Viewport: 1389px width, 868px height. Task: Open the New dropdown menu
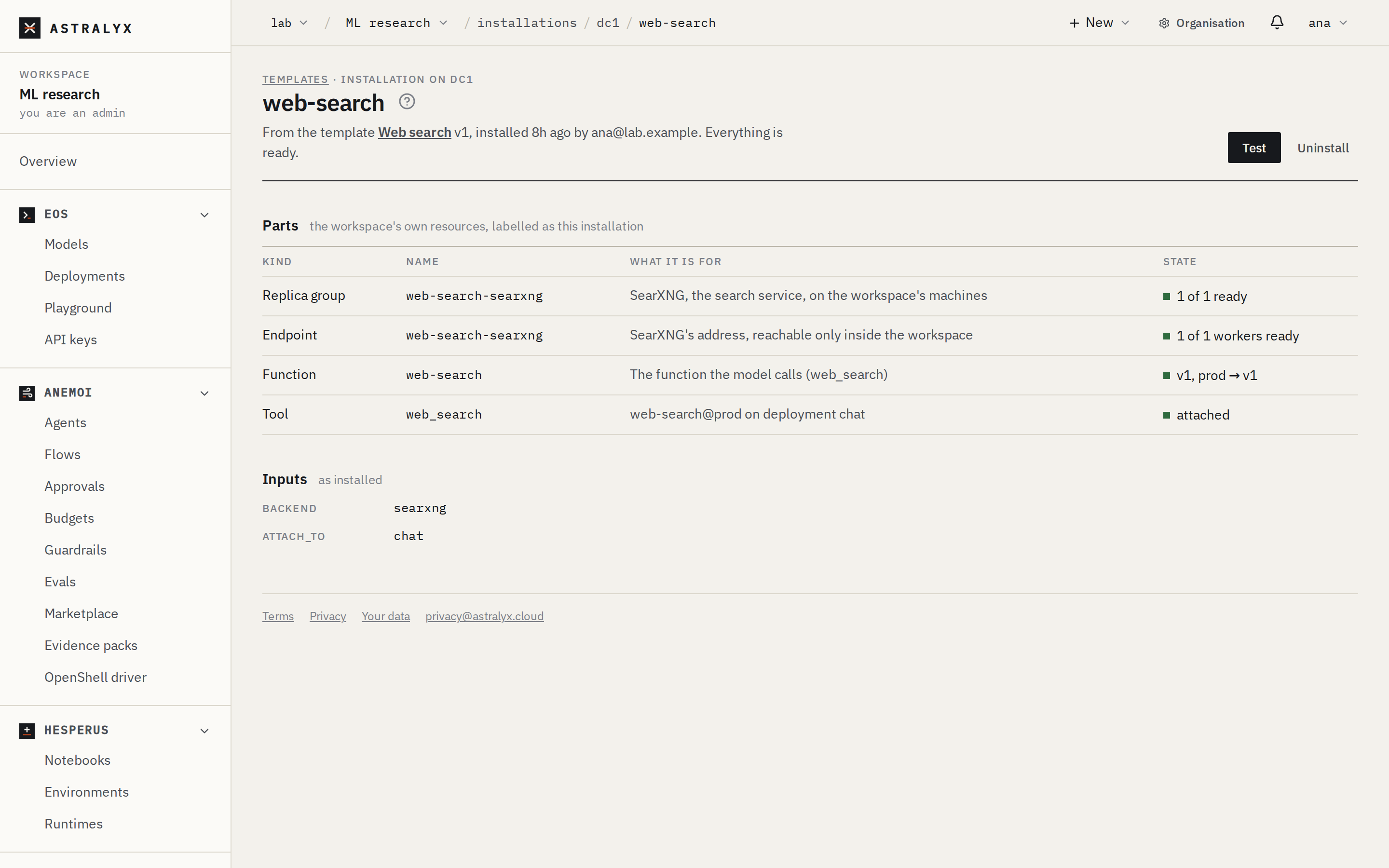click(1099, 23)
